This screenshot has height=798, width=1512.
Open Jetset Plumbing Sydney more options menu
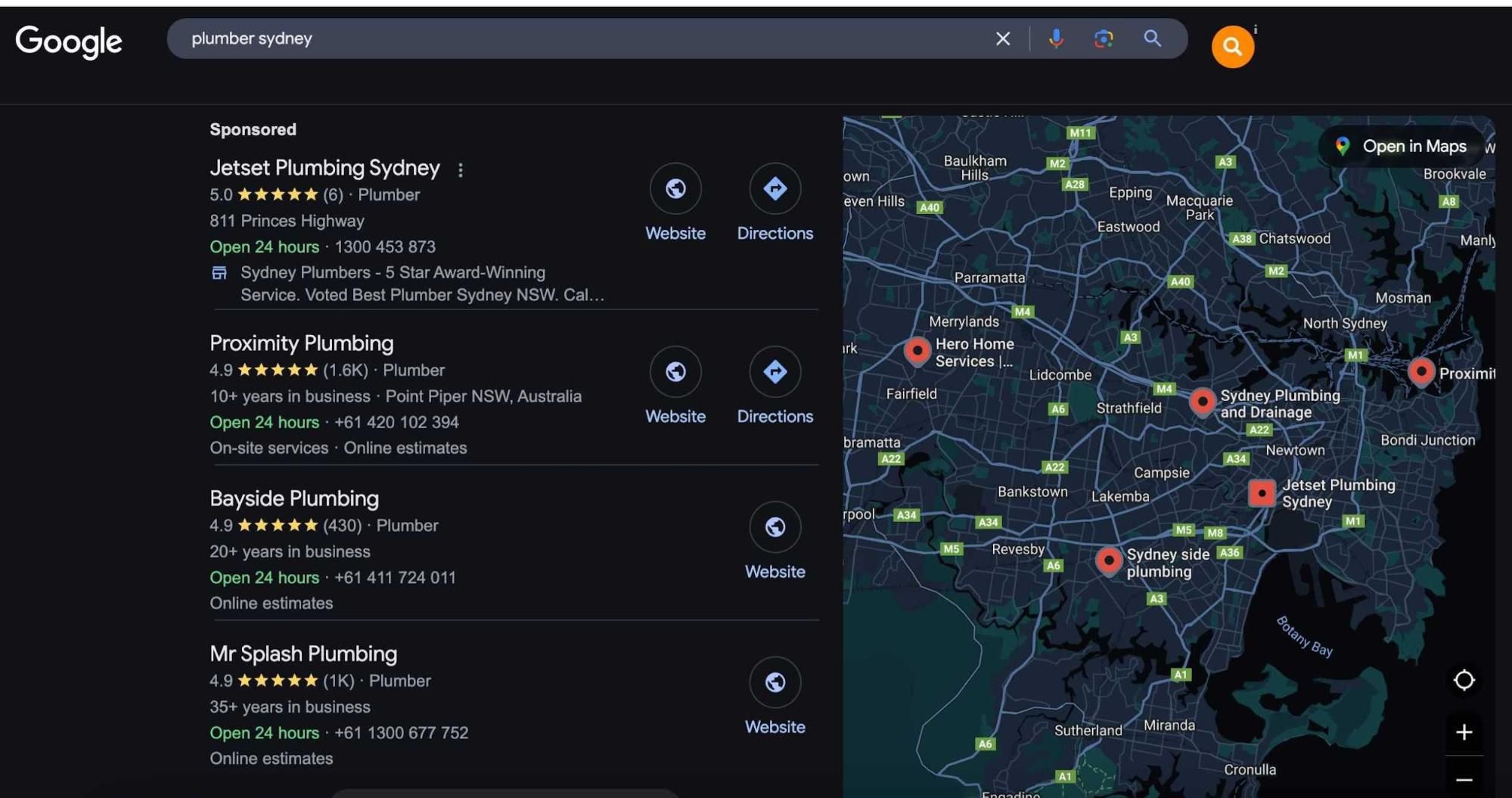click(x=460, y=169)
